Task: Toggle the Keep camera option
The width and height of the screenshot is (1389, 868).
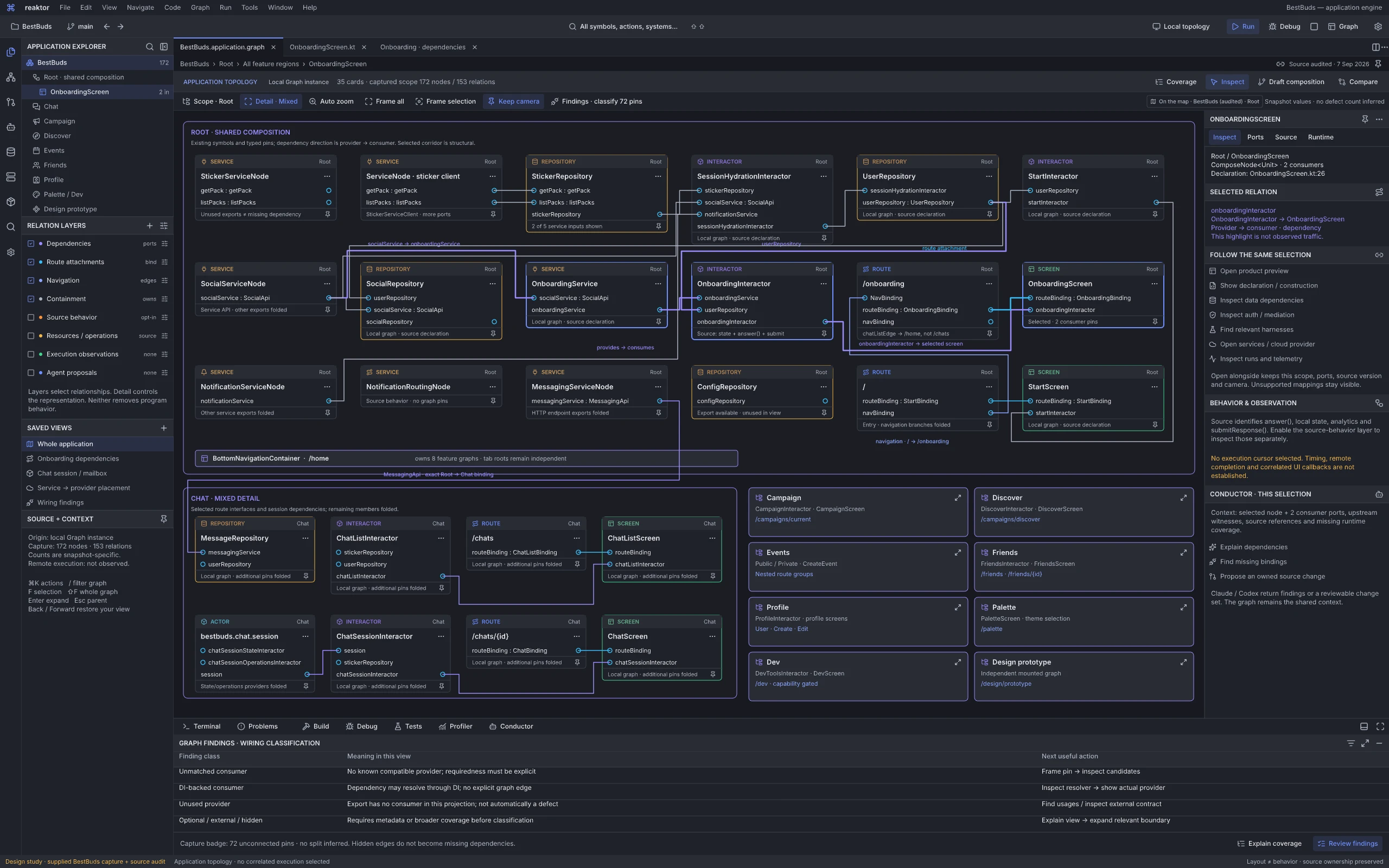Action: click(513, 101)
